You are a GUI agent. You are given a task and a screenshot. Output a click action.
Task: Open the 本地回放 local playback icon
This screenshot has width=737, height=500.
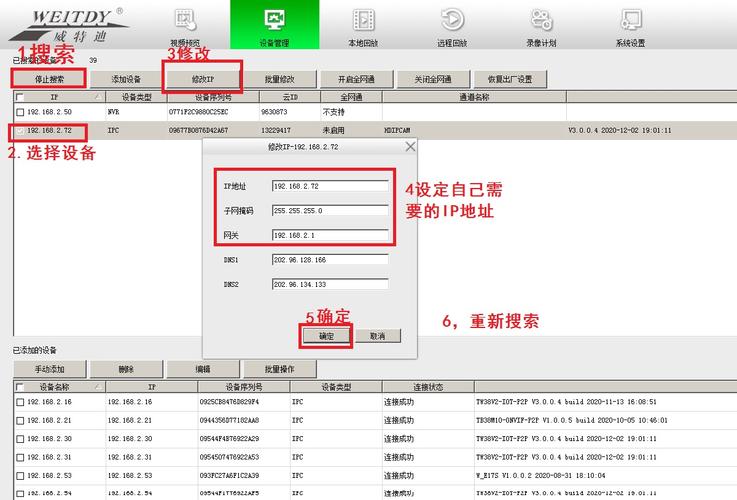[x=363, y=20]
